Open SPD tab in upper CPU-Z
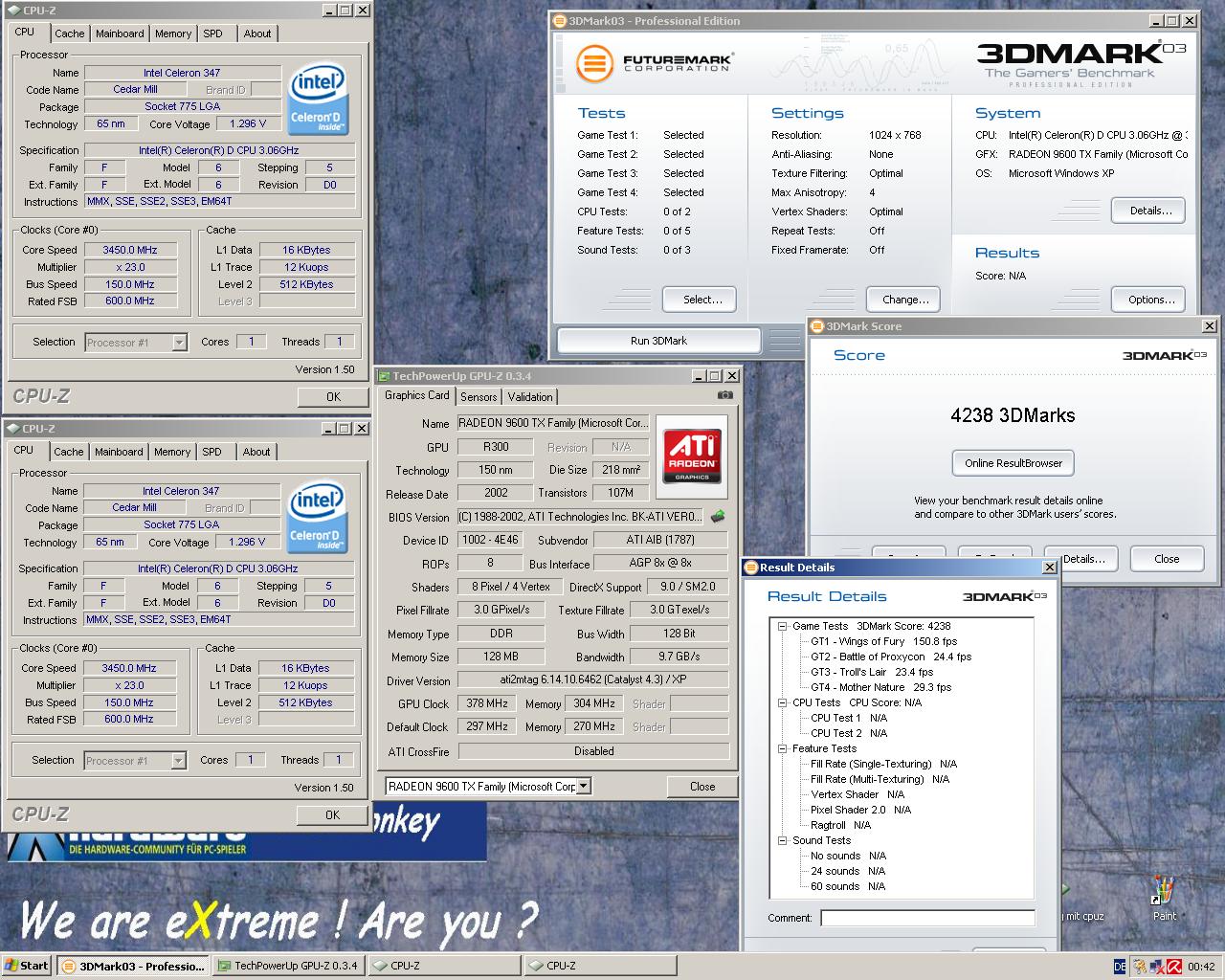This screenshot has width=1225, height=980. (212, 33)
